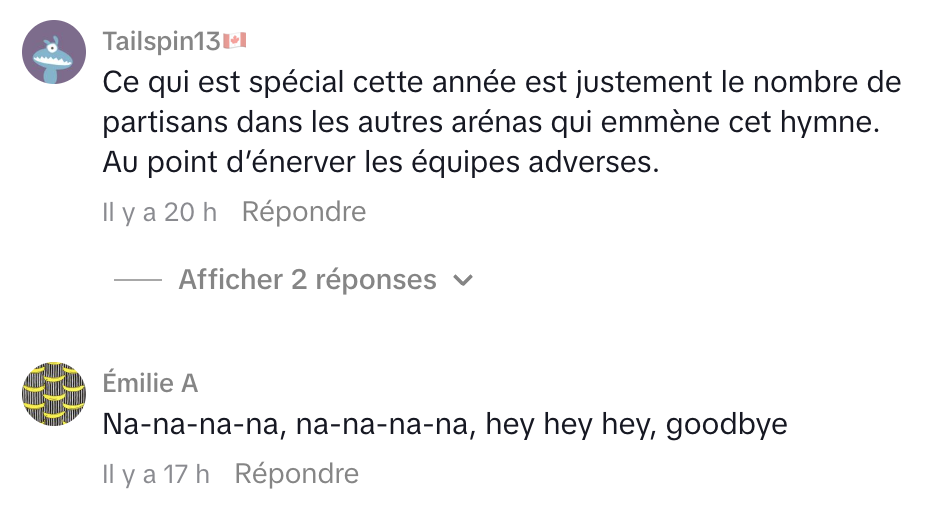This screenshot has width=930, height=518.
Task: Click the "hey hey hey" text
Action: click(571, 425)
